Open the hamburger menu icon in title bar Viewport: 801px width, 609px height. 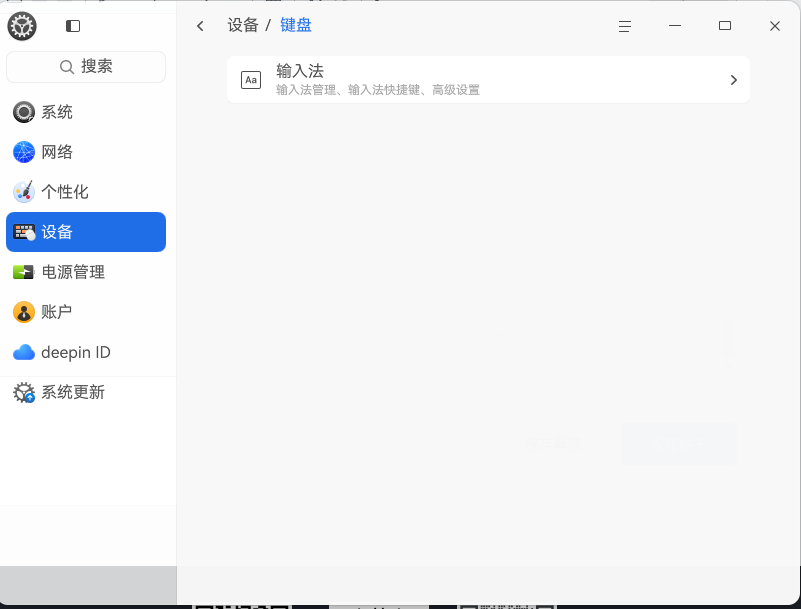[625, 26]
